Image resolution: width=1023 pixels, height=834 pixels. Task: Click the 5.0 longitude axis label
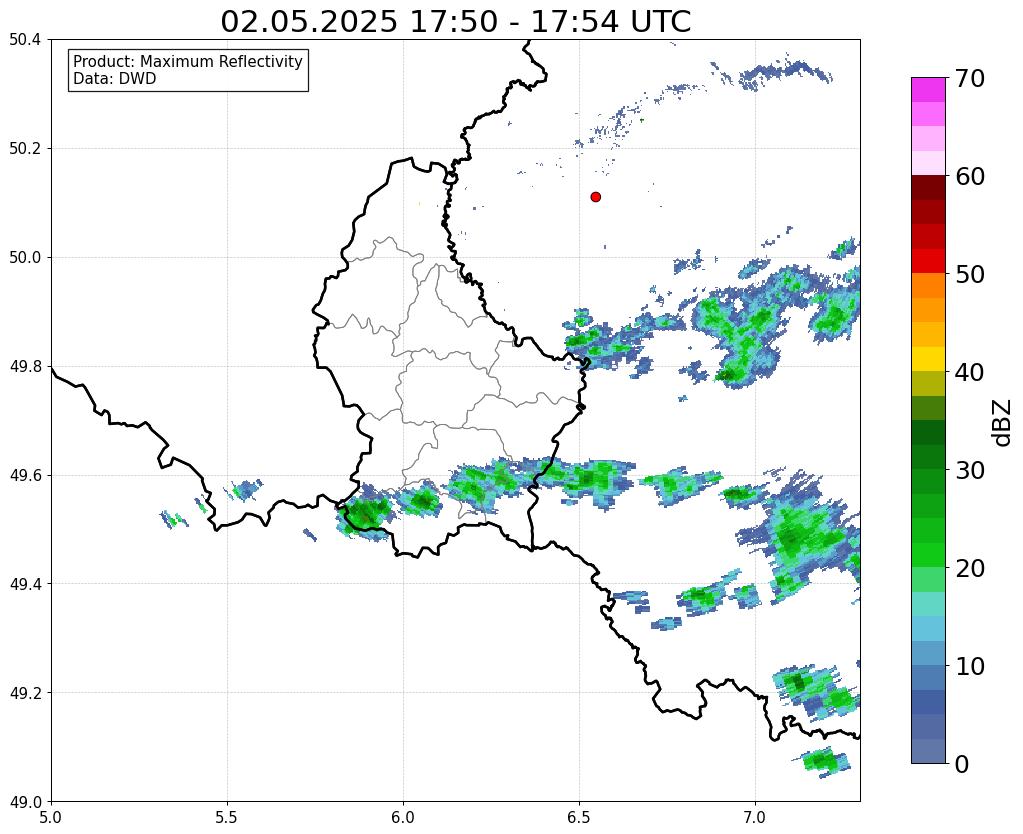coord(51,817)
